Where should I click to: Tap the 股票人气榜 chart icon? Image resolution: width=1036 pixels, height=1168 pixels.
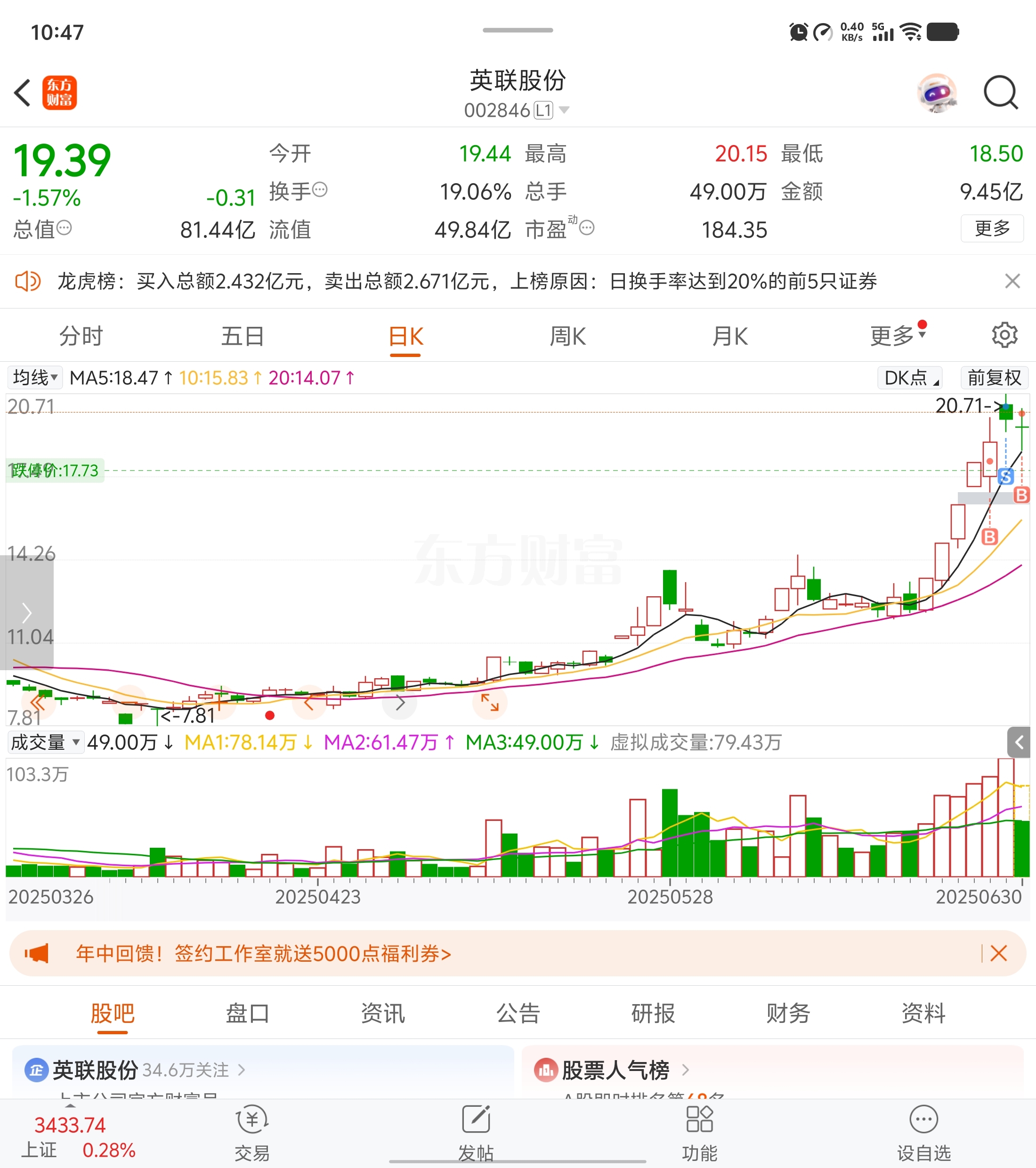point(545,1071)
